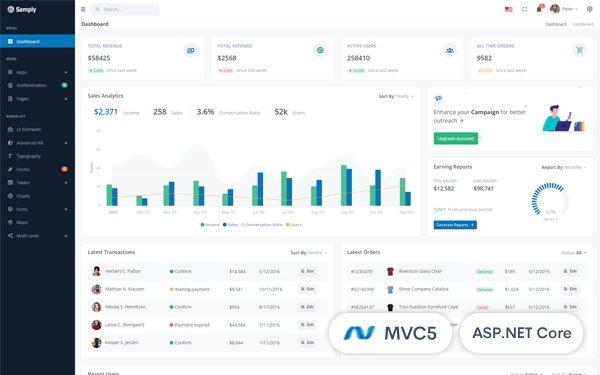Open the notifications bell
600x375 pixels.
pyautogui.click(x=539, y=8)
